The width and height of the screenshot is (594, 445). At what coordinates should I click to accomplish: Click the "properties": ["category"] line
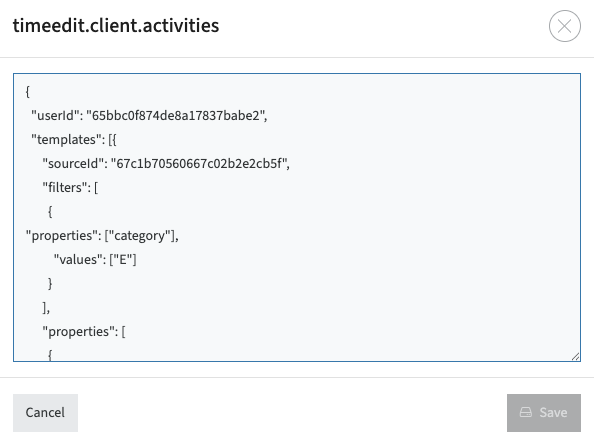click(x=102, y=236)
